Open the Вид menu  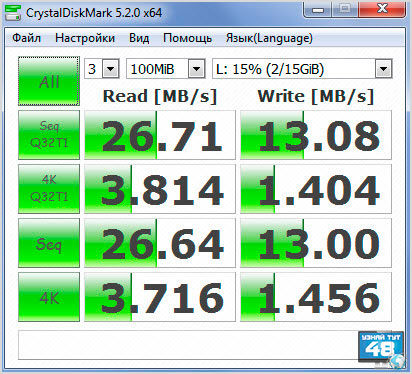139,38
